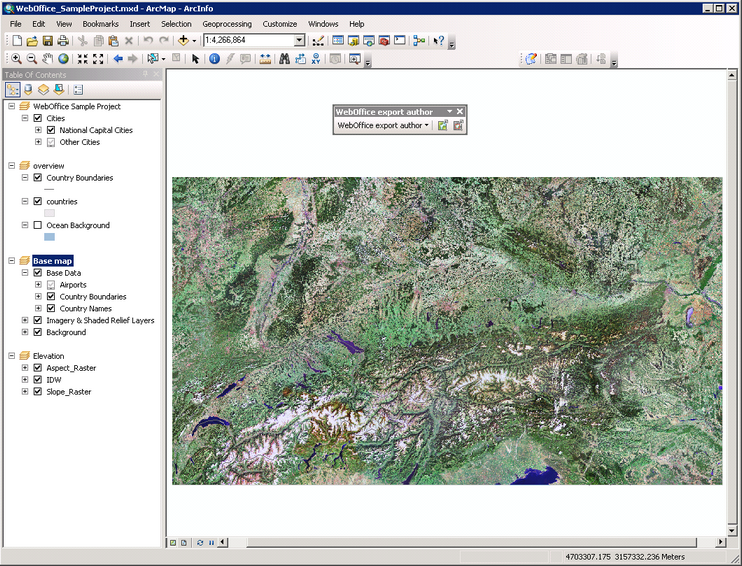Screen dimensions: 742x566
Task: Activate the Pan hand tool
Action: [x=48, y=59]
